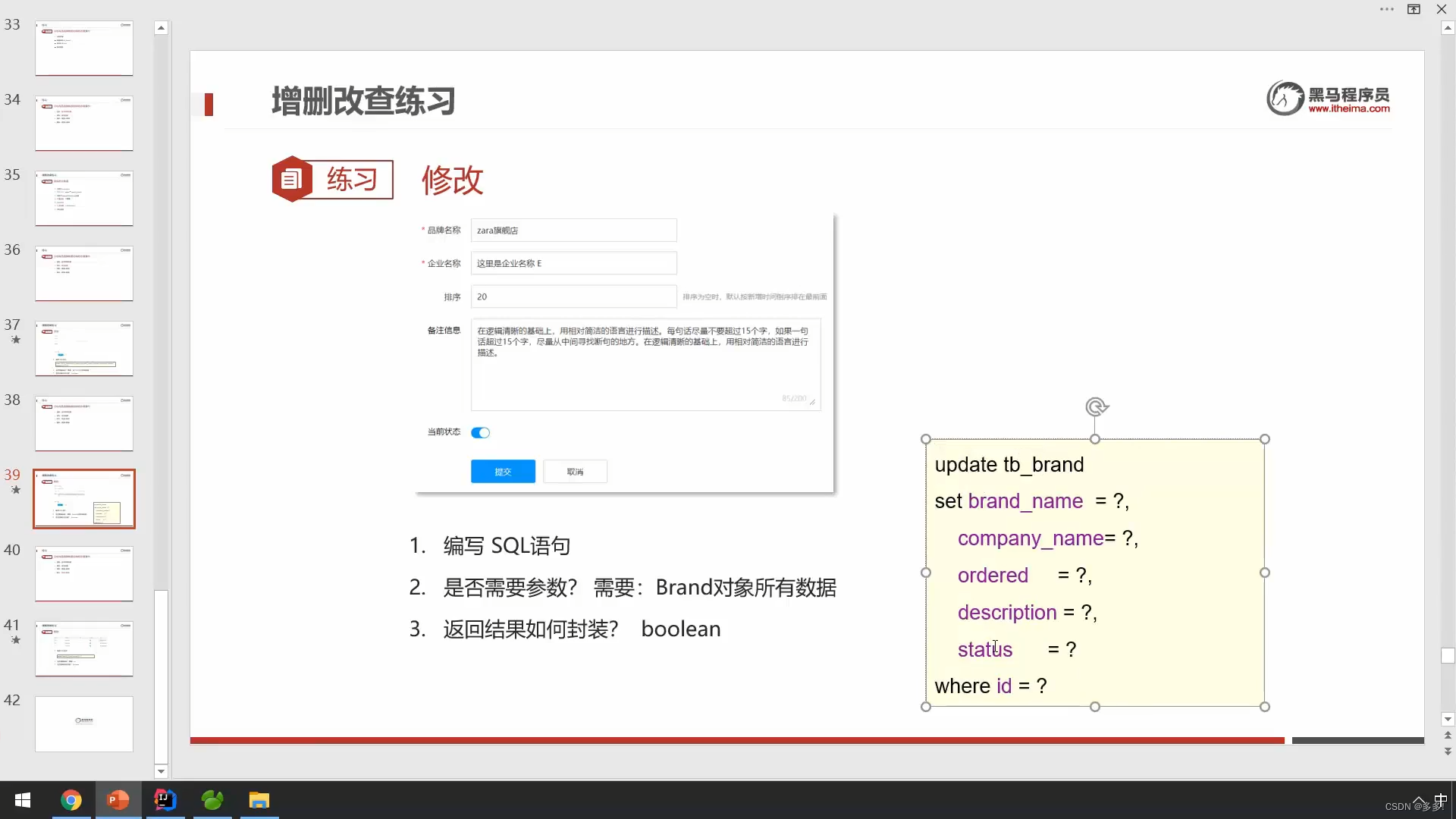Enable the 当前状态 toggle switch on the form
The width and height of the screenshot is (1456, 819).
(481, 432)
